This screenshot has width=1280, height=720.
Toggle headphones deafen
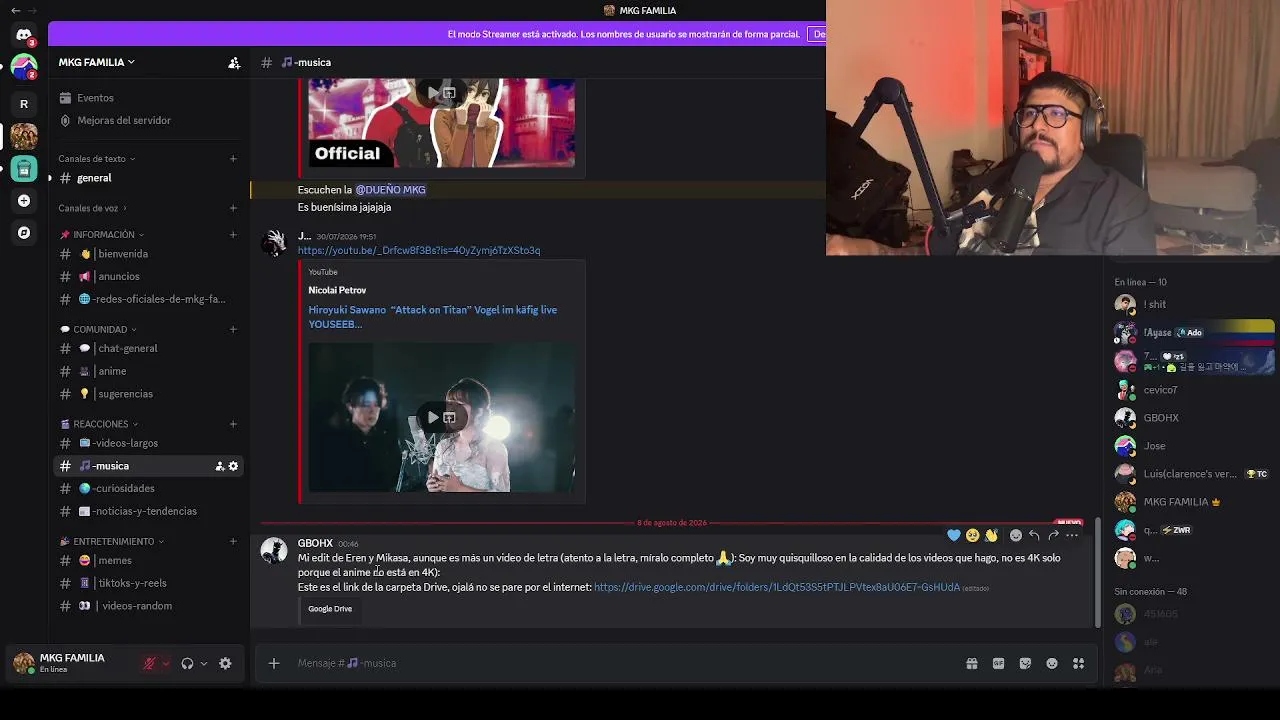coord(187,663)
